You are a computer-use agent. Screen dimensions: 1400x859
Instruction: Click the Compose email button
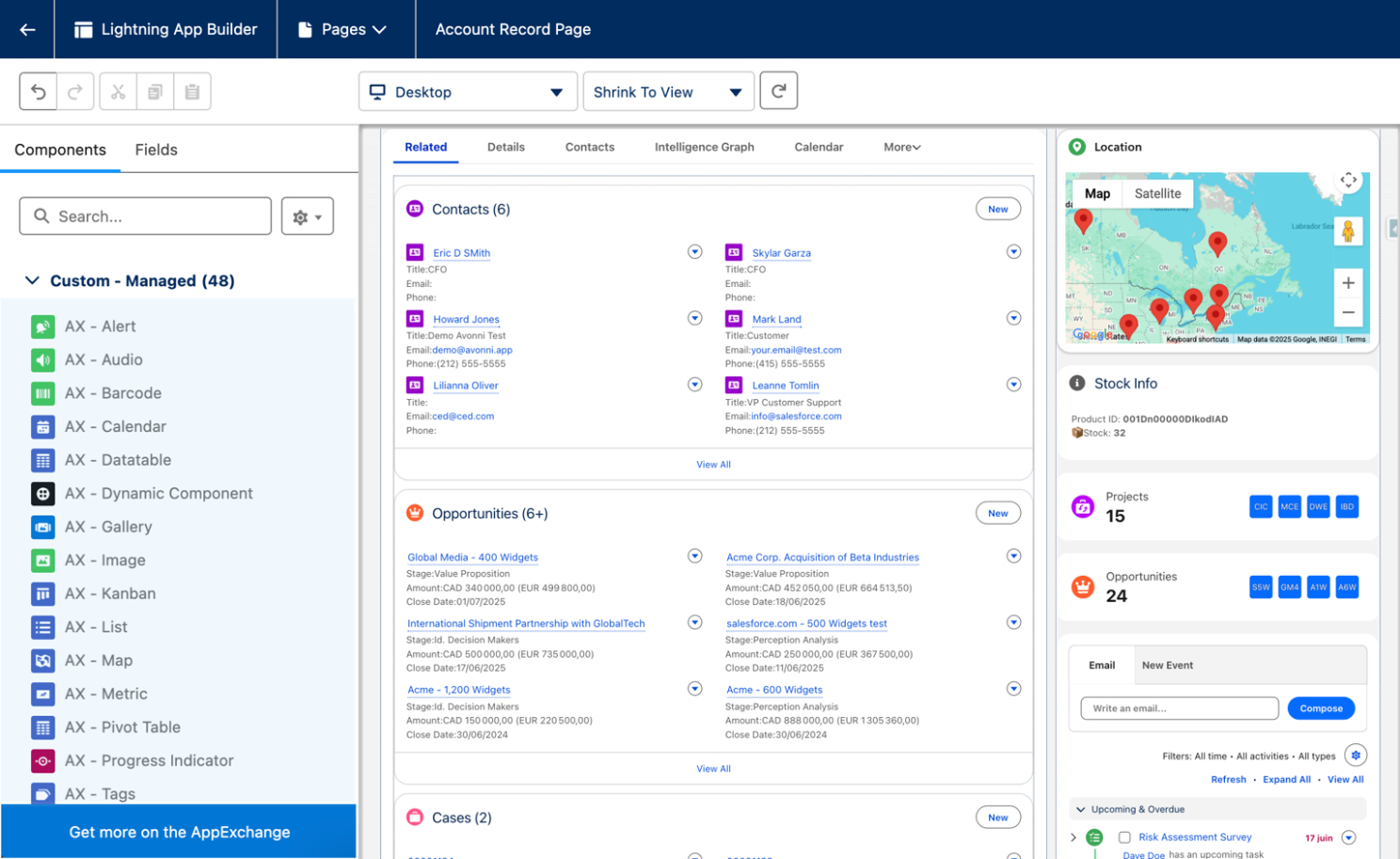(x=1321, y=708)
